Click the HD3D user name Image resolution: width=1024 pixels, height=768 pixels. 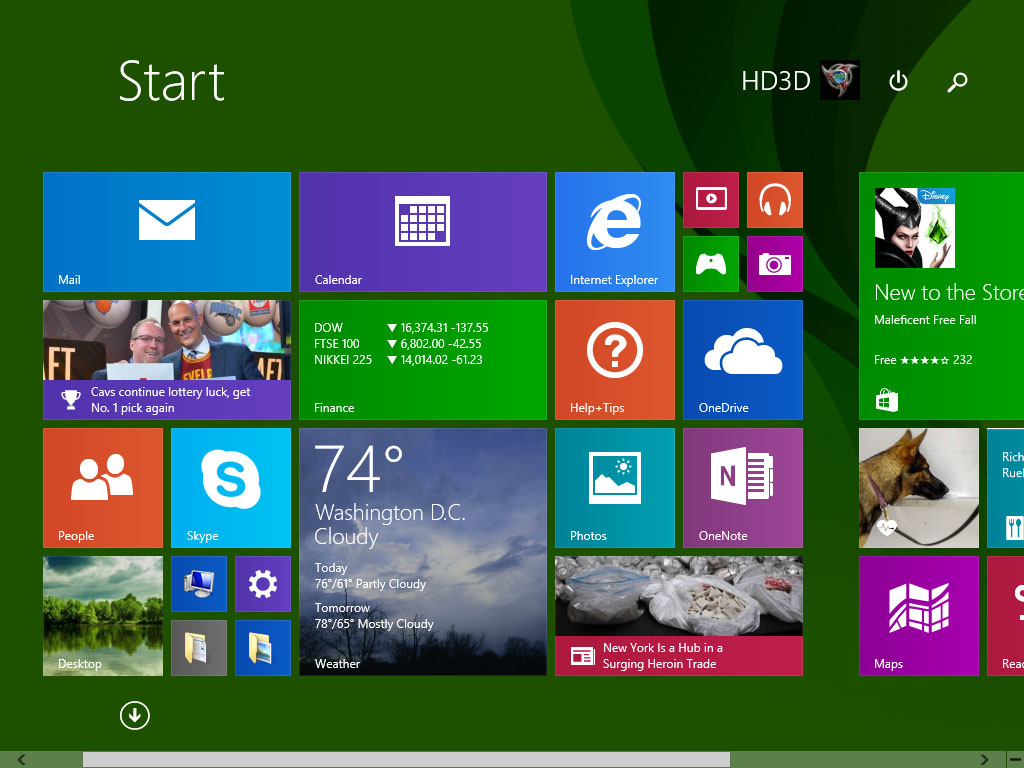pos(775,81)
